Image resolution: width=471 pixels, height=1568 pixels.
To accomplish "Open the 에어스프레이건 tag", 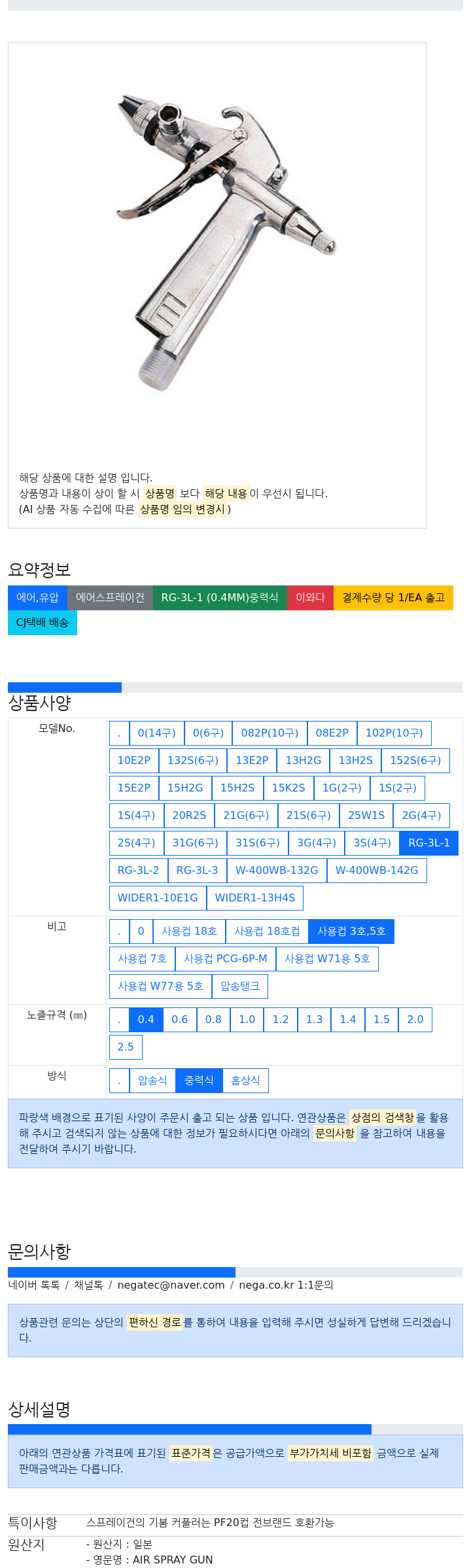I will pos(110,598).
